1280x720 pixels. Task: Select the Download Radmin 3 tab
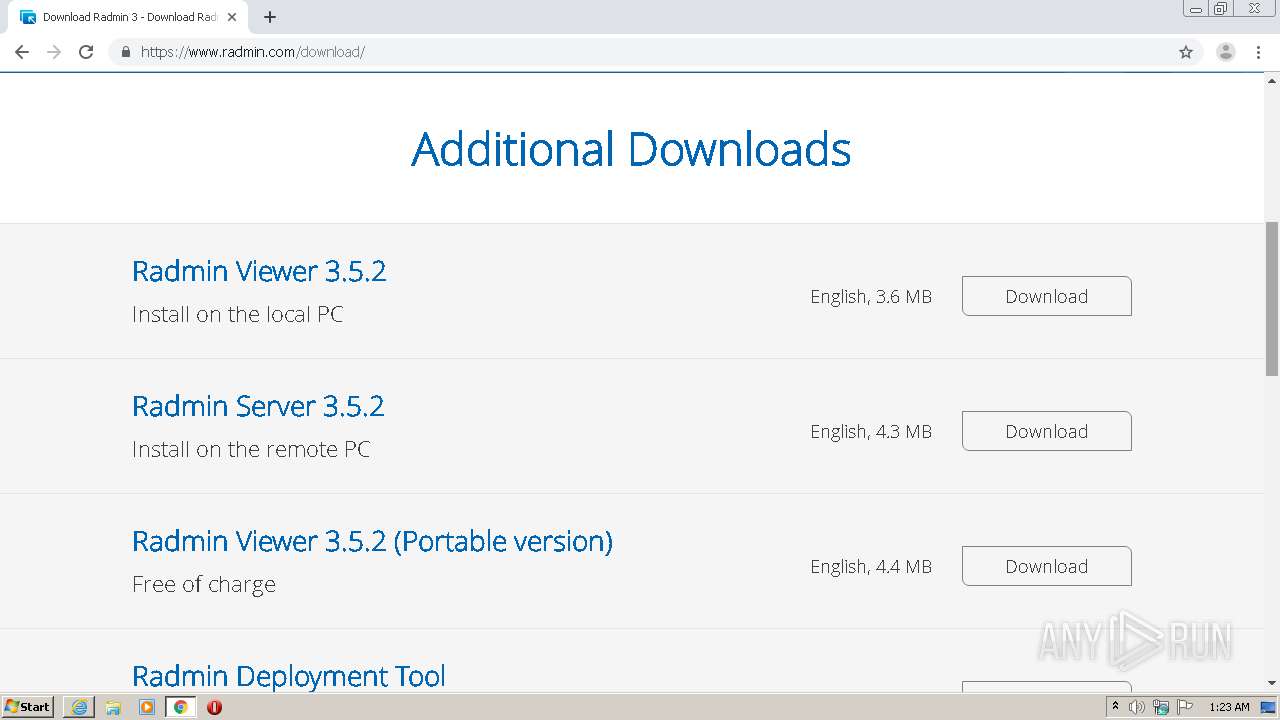click(x=127, y=17)
